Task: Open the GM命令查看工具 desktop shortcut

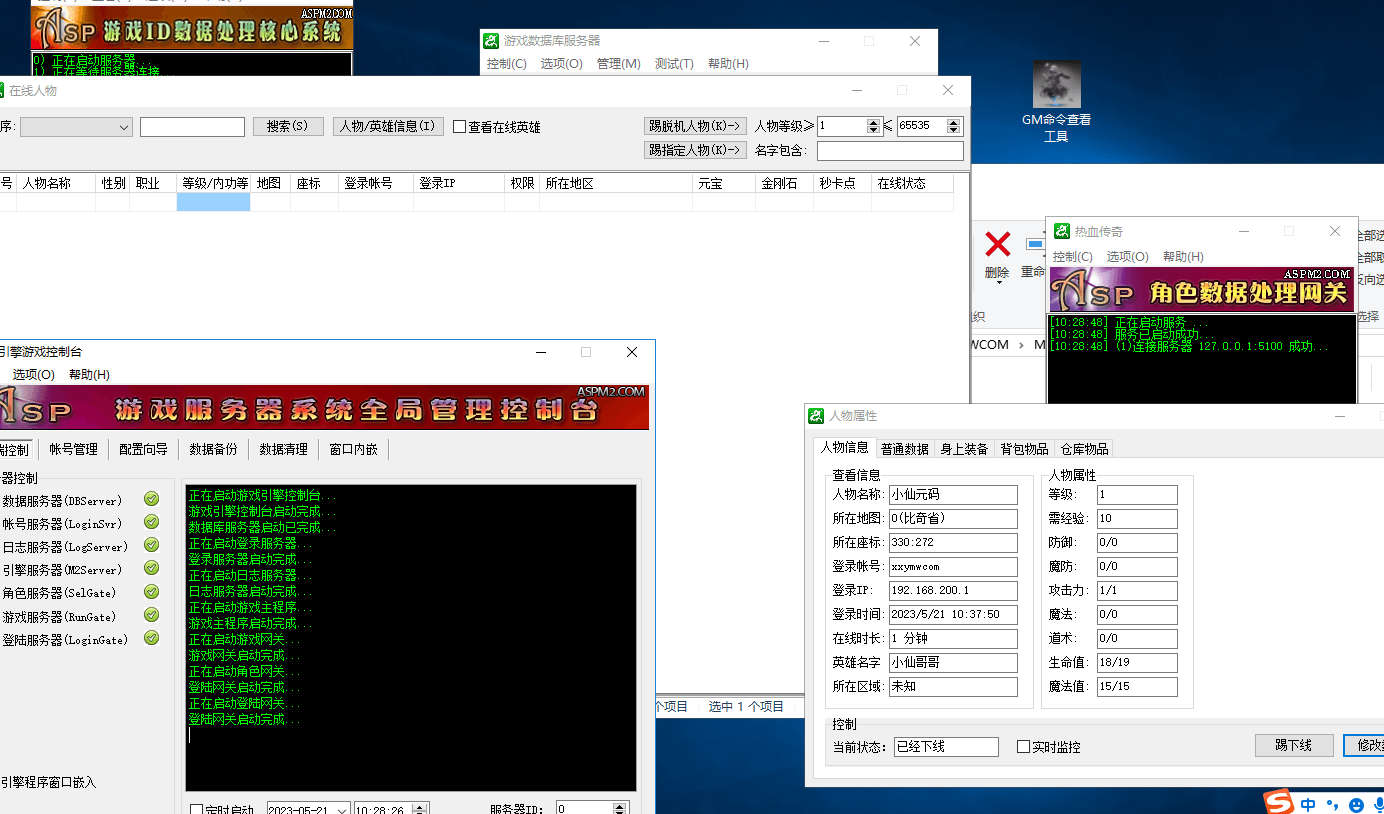Action: [x=1056, y=100]
